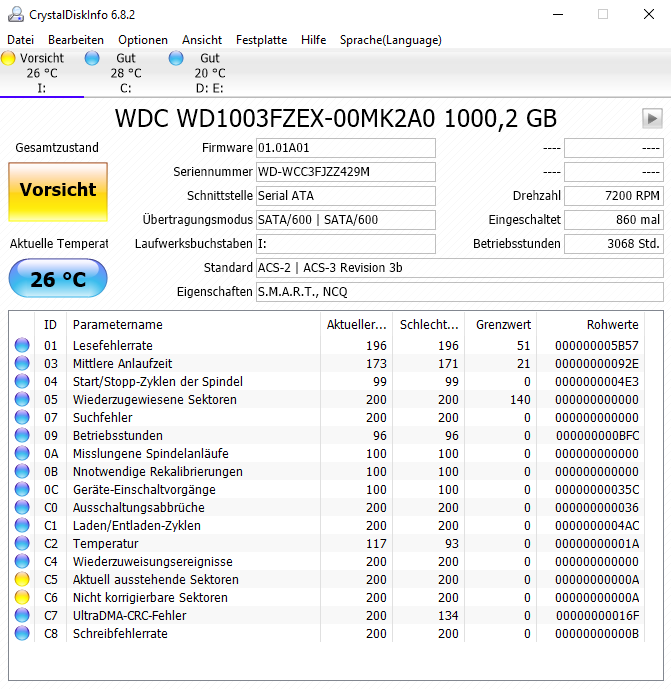The width and height of the screenshot is (671, 689).
Task: Click the Schnittstelle field Serial ATA
Action: 346,196
